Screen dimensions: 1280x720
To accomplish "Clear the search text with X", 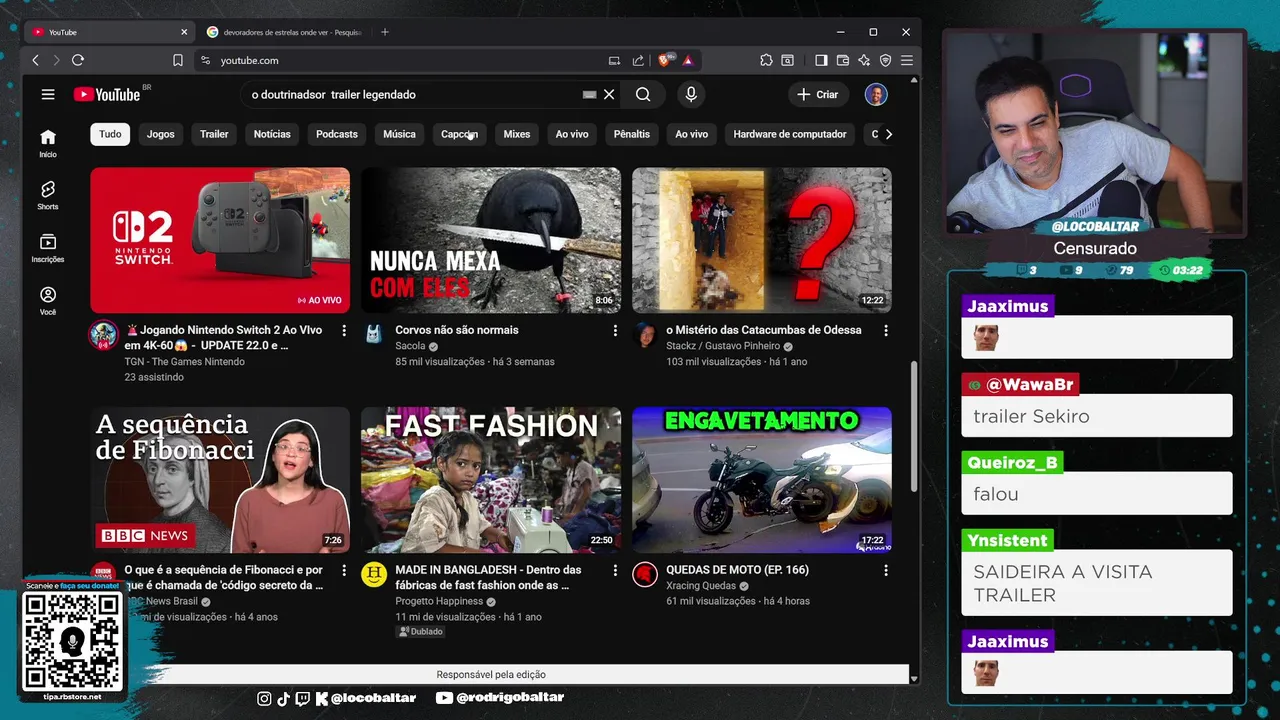I will coord(609,94).
